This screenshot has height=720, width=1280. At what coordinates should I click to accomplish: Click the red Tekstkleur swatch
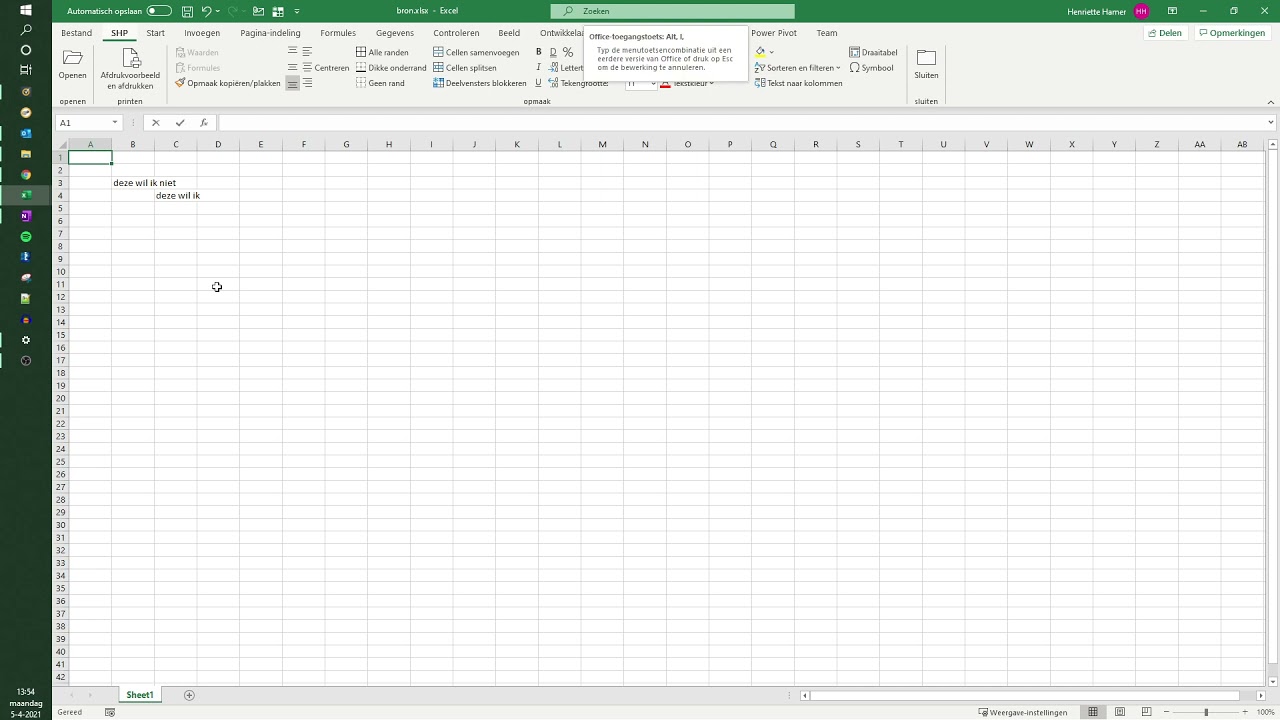665,84
